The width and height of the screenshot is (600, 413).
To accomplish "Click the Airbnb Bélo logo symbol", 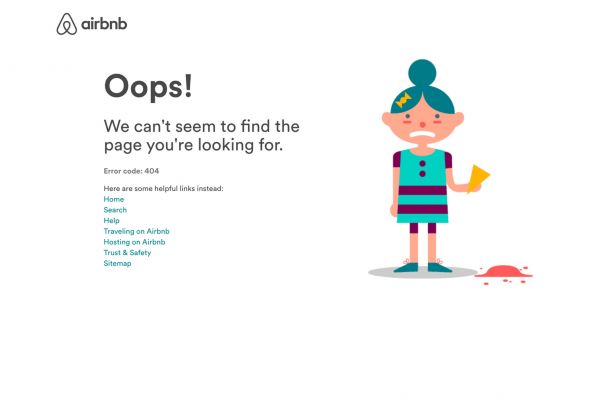I will coord(67,24).
